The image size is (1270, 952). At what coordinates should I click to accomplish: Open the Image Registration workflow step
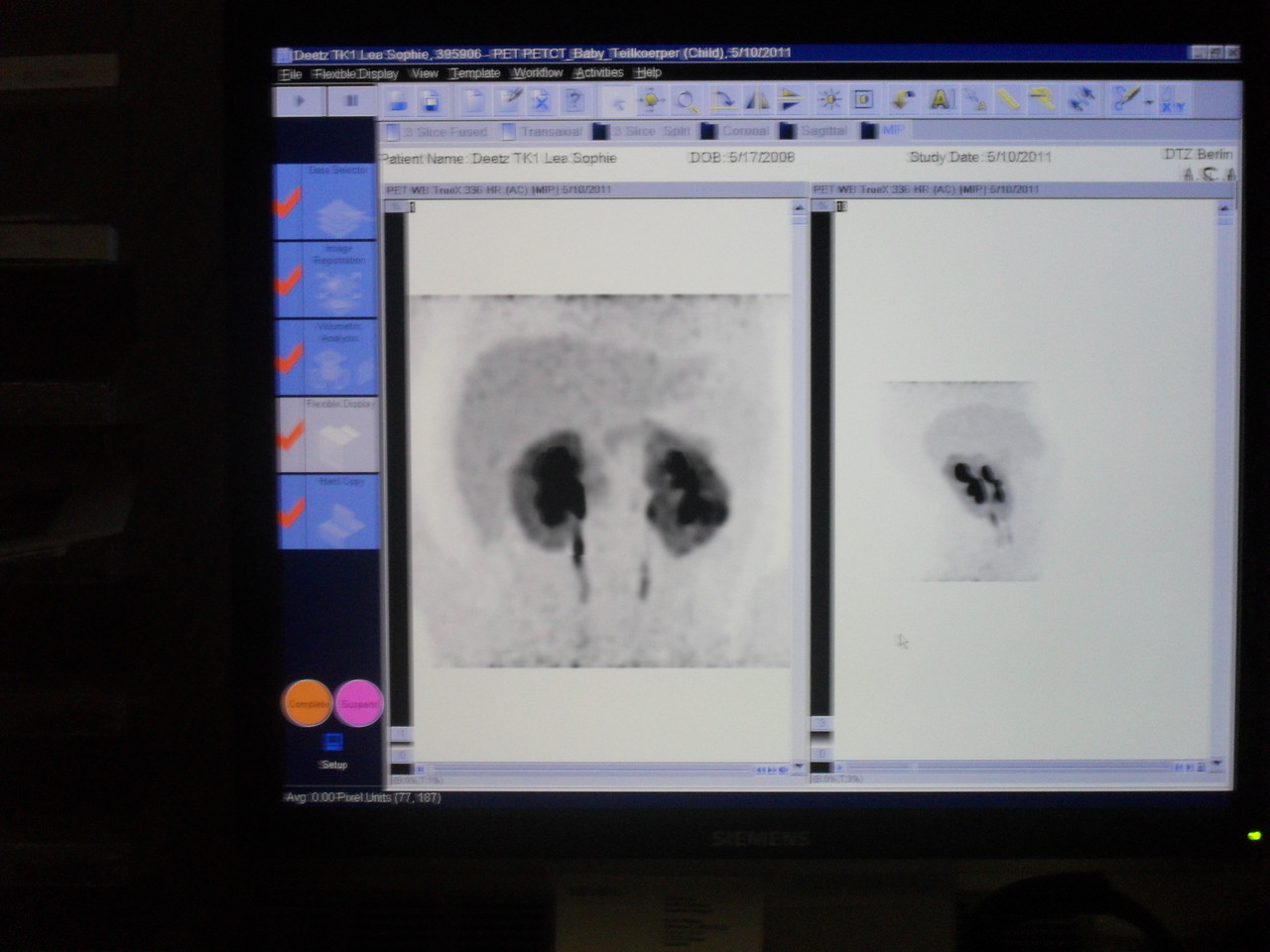pyautogui.click(x=326, y=279)
